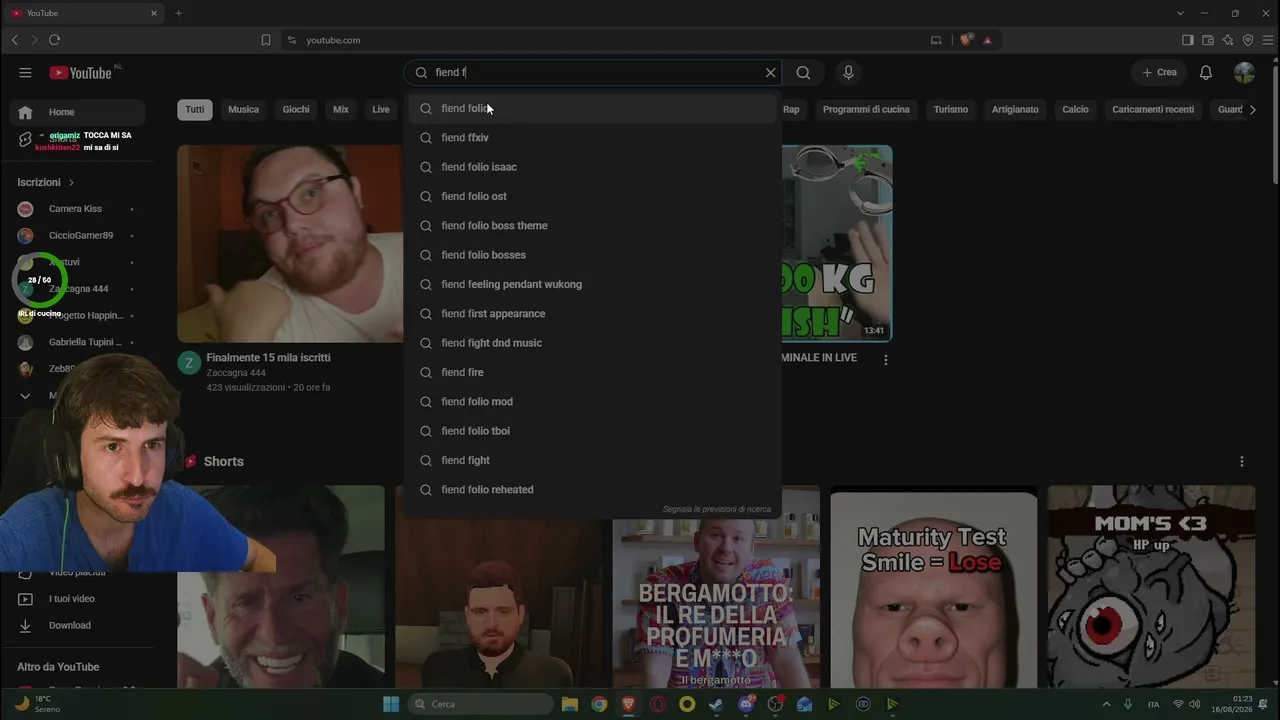The image size is (1280, 720).
Task: Select 'fiend folio boss theme' suggestion
Action: [x=592, y=226]
